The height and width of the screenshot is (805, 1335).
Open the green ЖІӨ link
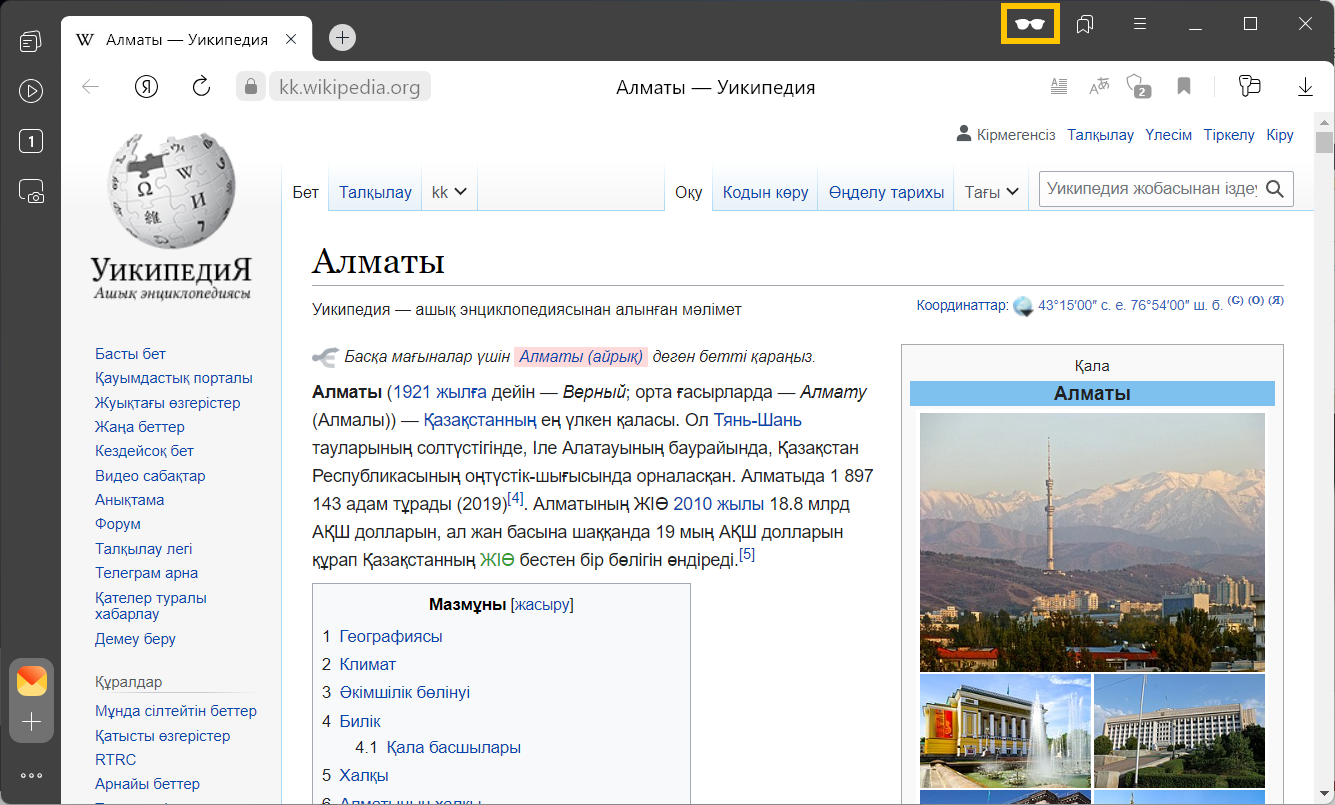point(497,560)
